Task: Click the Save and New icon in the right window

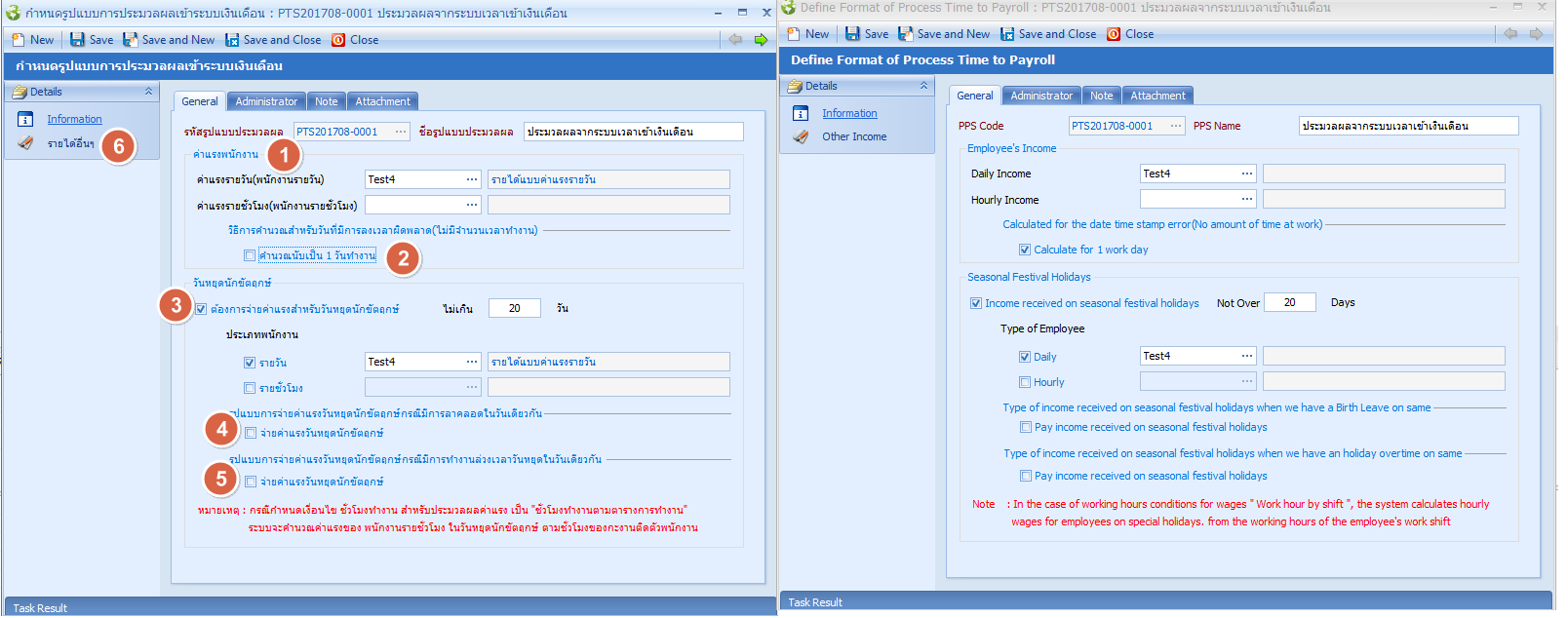Action: coord(906,34)
